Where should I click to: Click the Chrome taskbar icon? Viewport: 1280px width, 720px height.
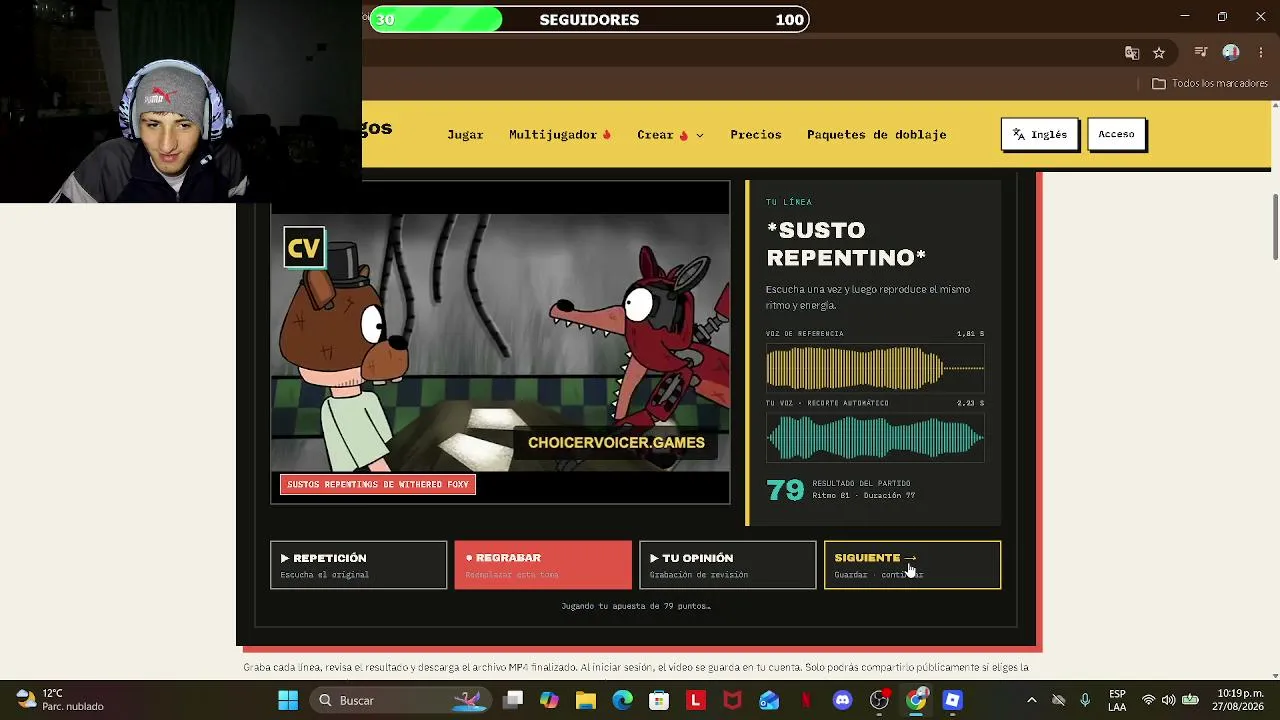click(x=916, y=700)
